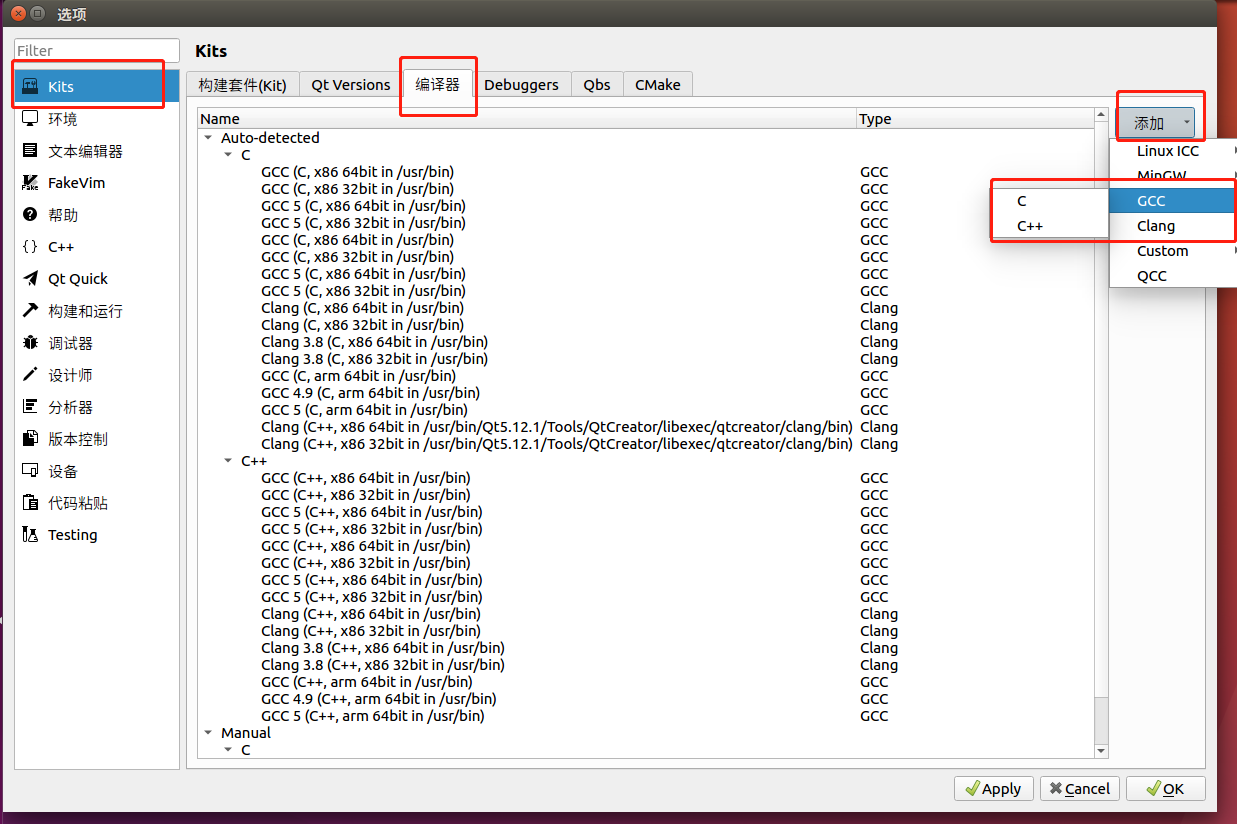Open the 设计师 designer settings icon

point(30,374)
